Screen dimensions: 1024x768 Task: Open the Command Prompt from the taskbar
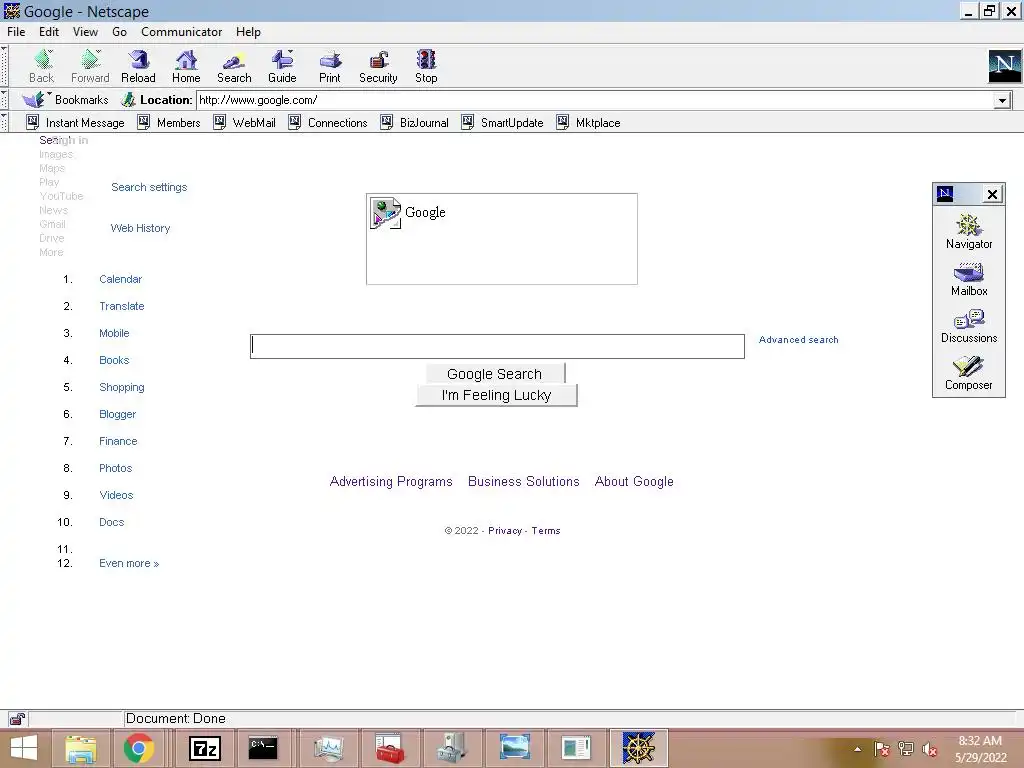pyautogui.click(x=263, y=748)
